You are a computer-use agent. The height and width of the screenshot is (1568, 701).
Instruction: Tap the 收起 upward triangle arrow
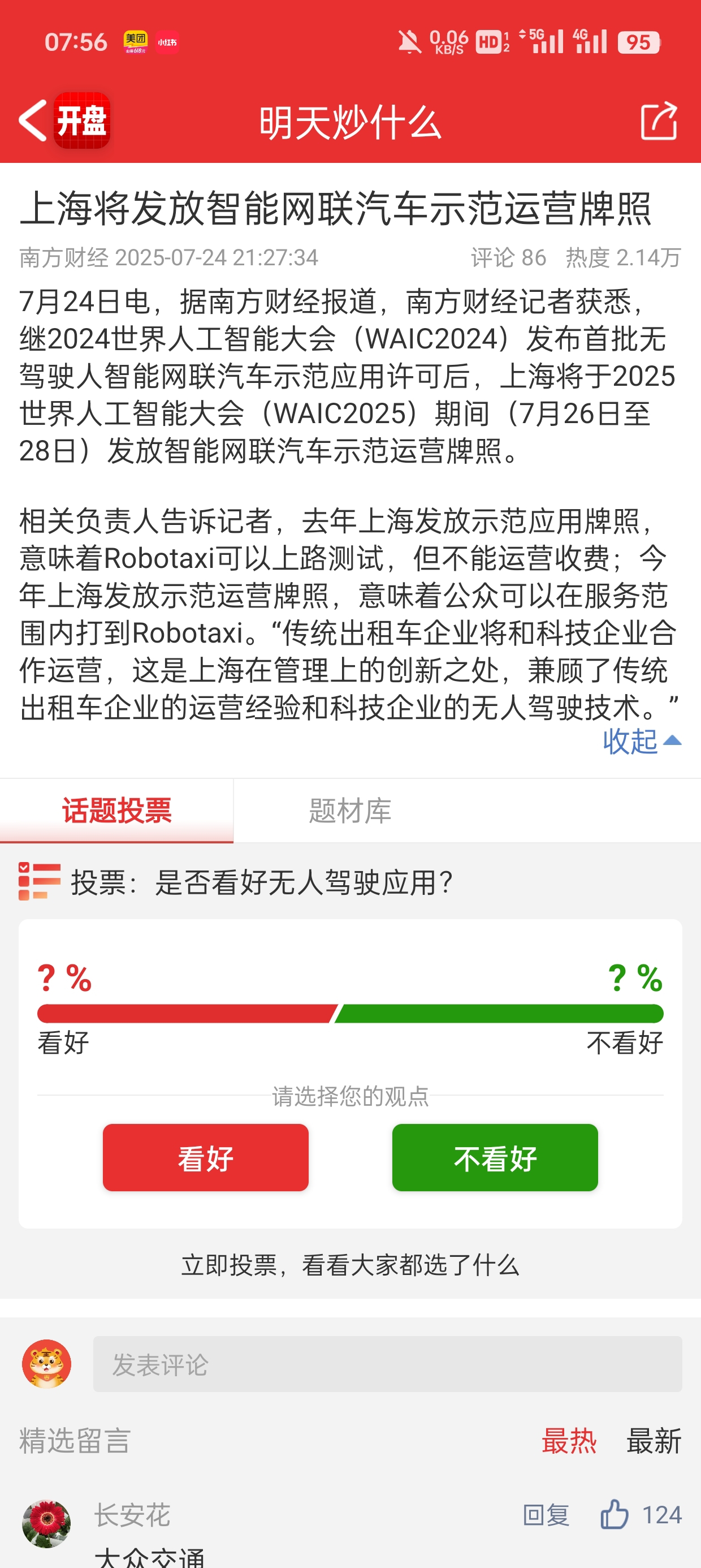tap(672, 740)
